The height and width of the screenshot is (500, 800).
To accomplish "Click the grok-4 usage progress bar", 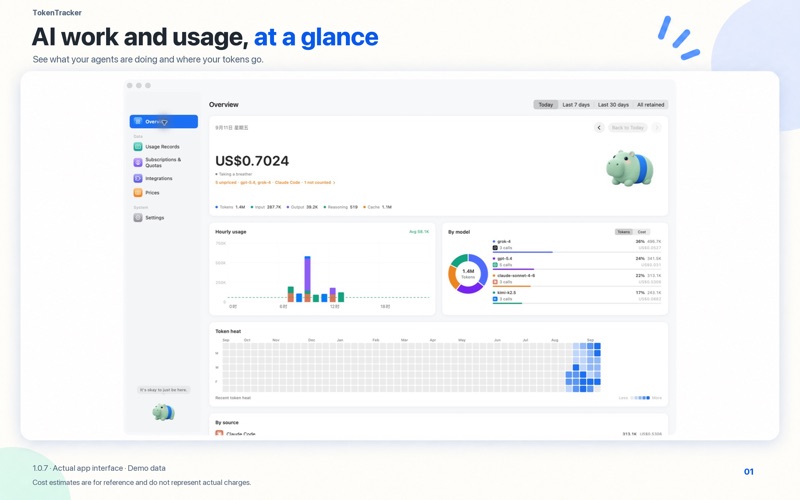I will tap(577, 252).
